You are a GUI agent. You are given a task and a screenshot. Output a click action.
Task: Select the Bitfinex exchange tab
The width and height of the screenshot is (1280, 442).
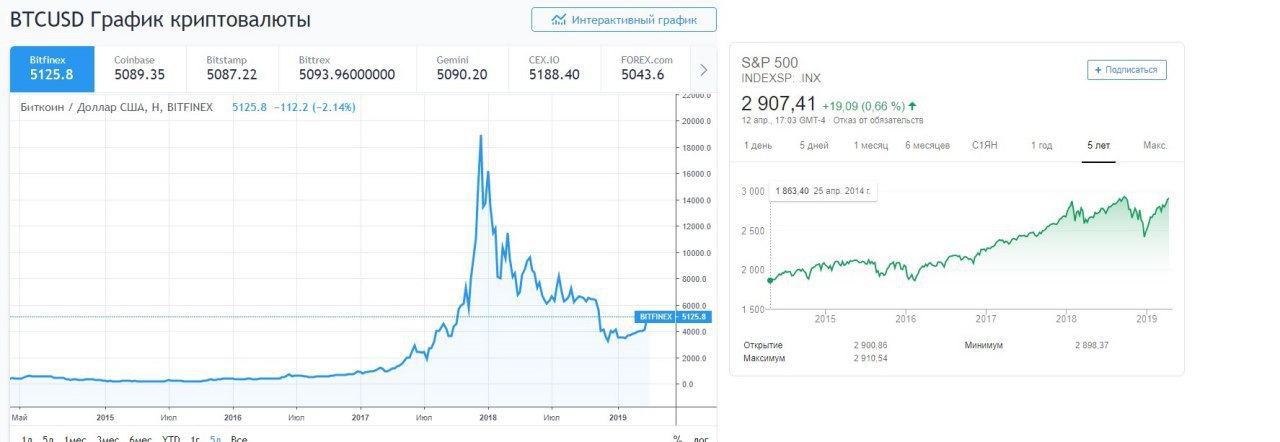click(x=52, y=68)
